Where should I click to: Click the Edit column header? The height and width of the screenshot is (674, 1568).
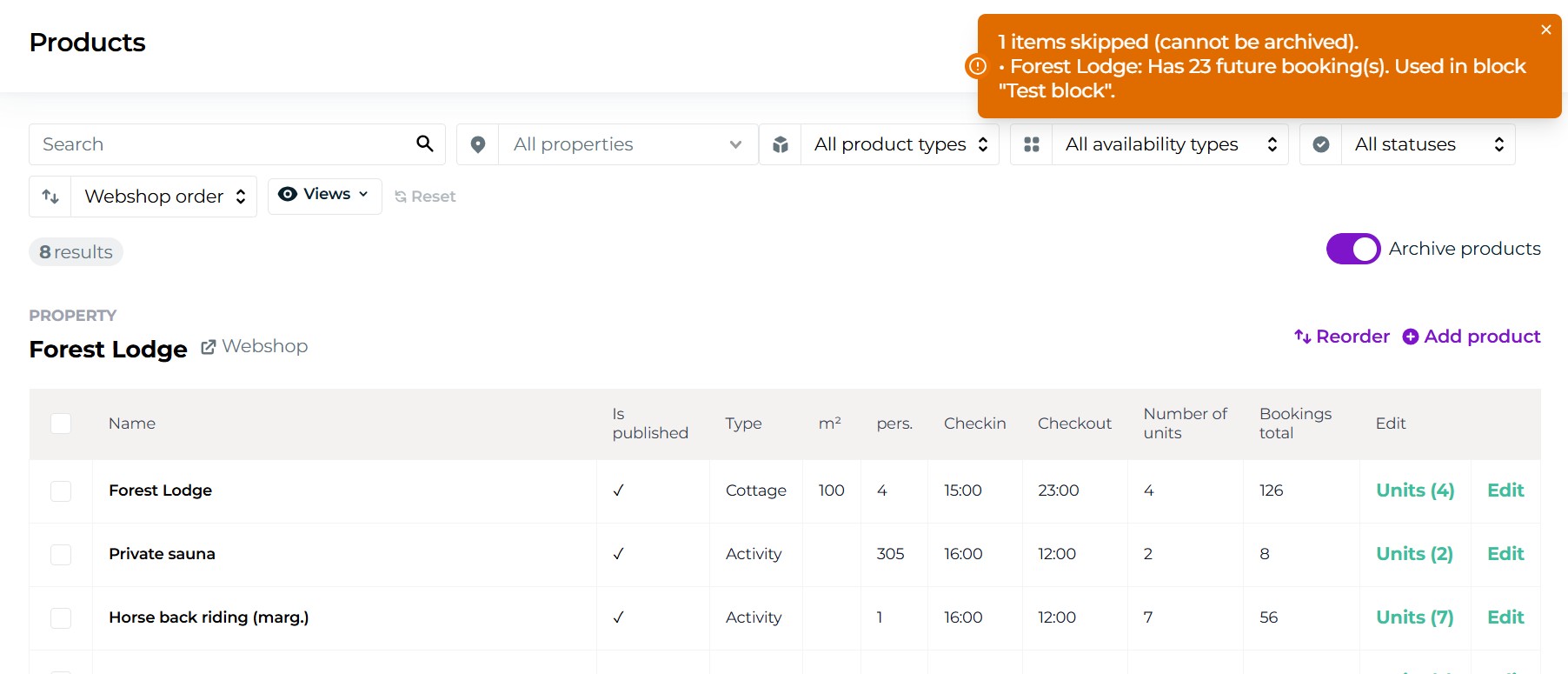click(1391, 424)
